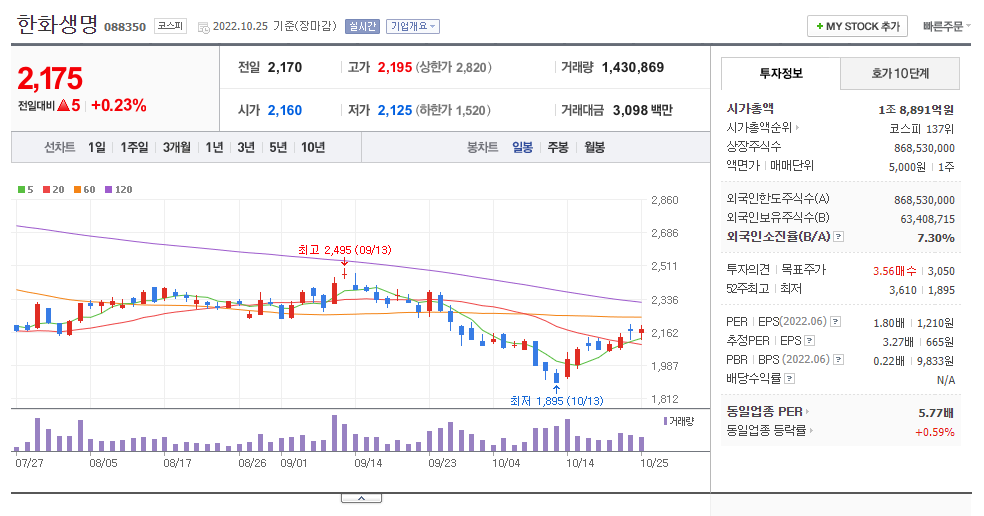Screen dimensions: 984x516
Task: Switch to the 호가10단계 tab
Action: click(x=900, y=73)
